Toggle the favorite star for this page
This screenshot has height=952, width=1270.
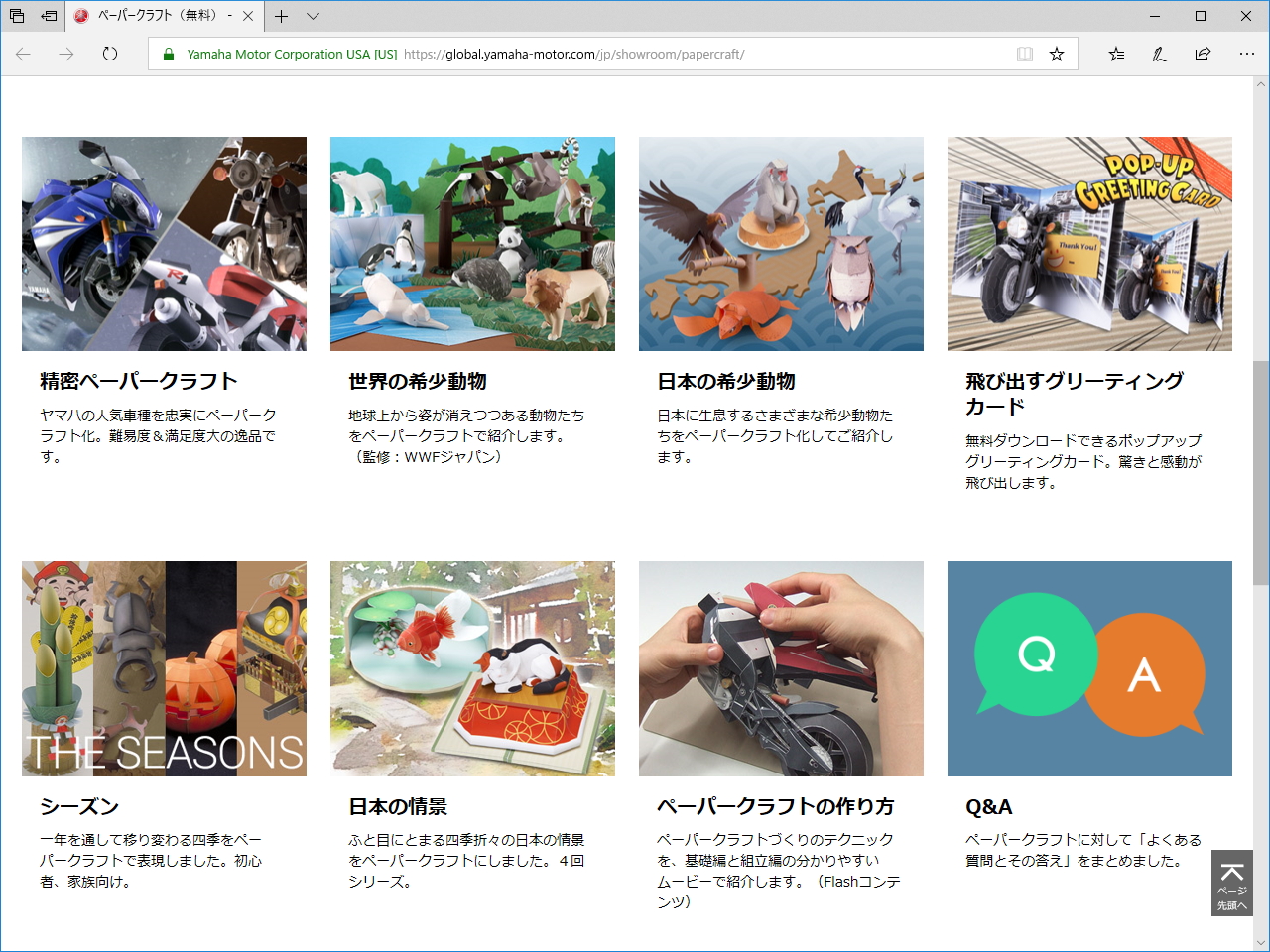point(1056,54)
